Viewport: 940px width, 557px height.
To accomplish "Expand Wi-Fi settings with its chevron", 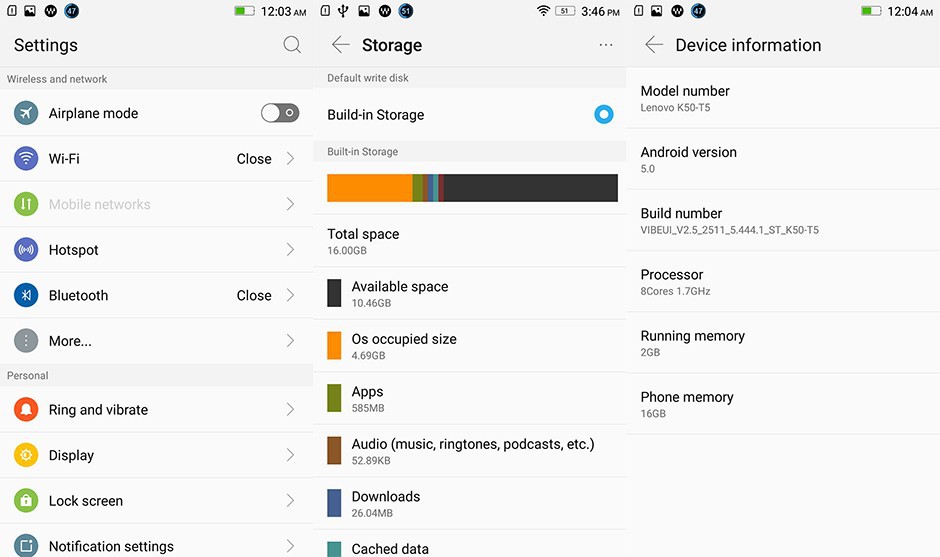I will pos(291,158).
